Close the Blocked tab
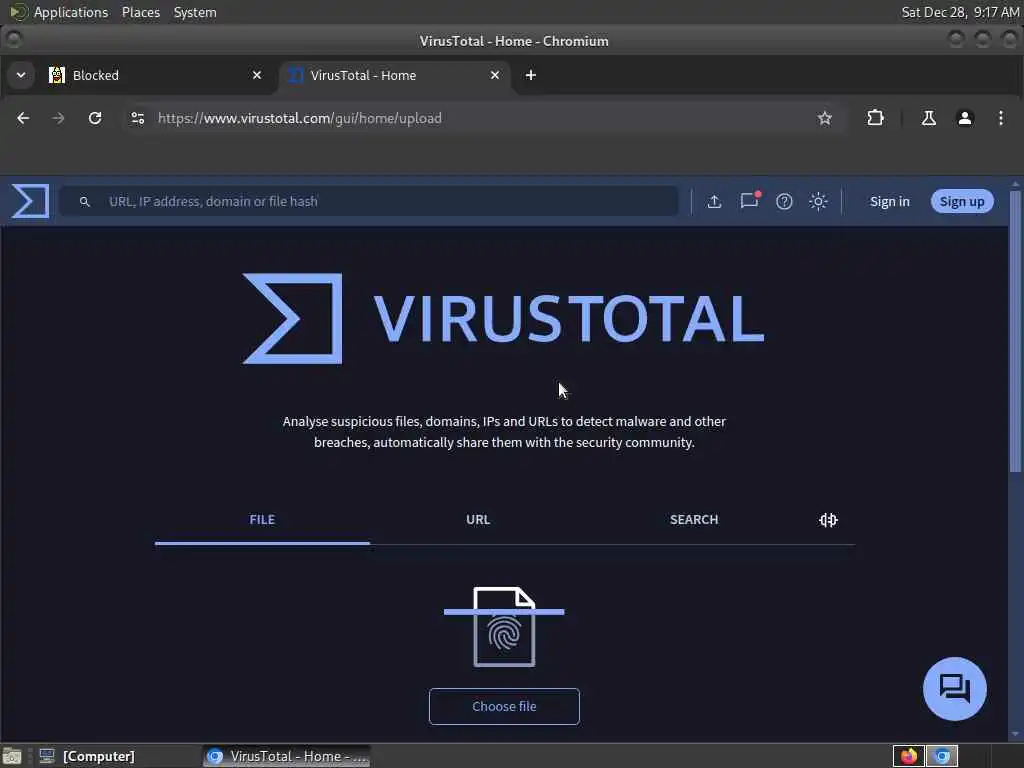 tap(257, 75)
